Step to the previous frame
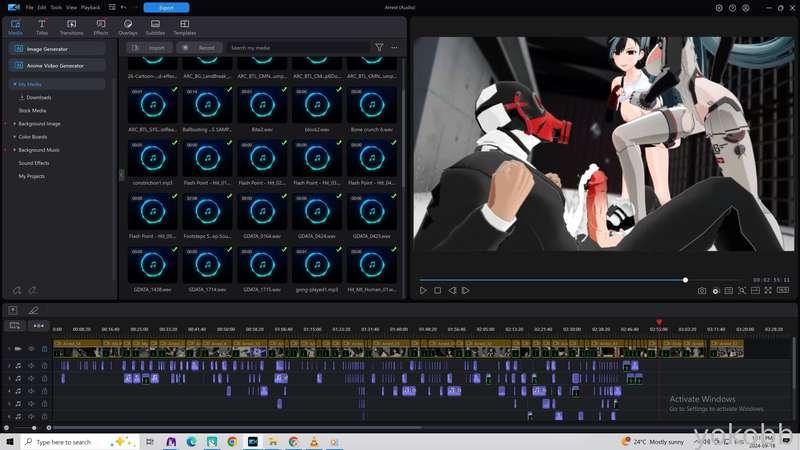The height and width of the screenshot is (450, 800). 452,290
